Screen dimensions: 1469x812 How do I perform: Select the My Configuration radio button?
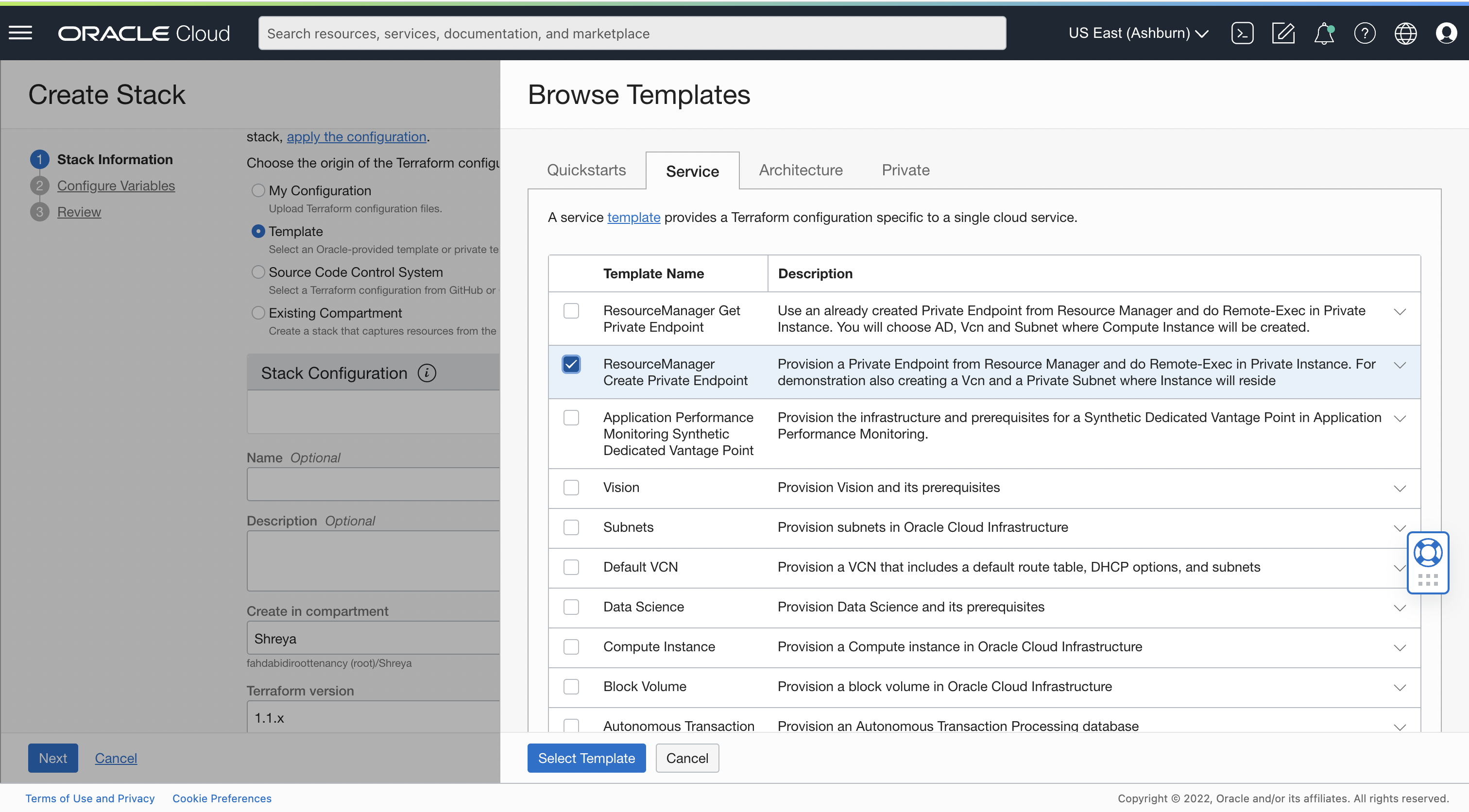[x=258, y=190]
